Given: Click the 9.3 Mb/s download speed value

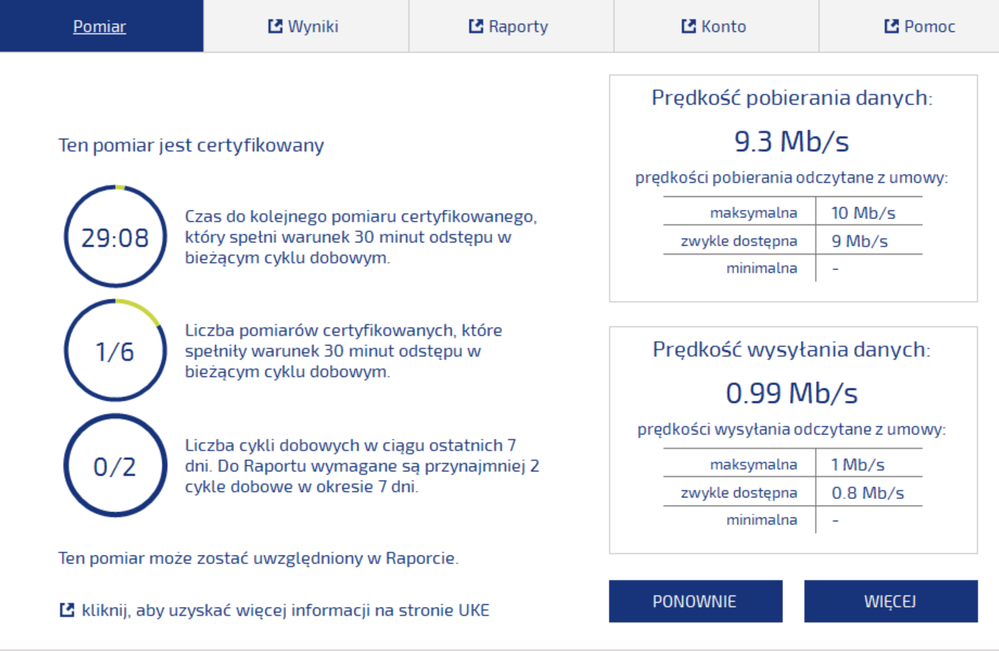Looking at the screenshot, I should [791, 141].
